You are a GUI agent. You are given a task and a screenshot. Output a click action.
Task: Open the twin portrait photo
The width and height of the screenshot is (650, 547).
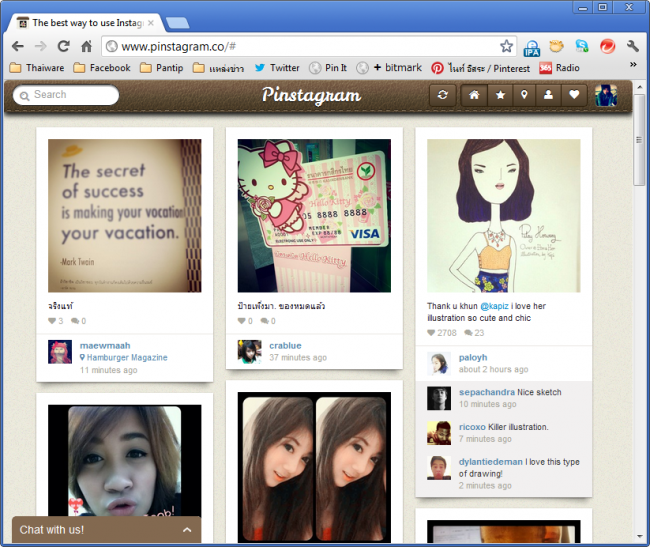pyautogui.click(x=314, y=467)
